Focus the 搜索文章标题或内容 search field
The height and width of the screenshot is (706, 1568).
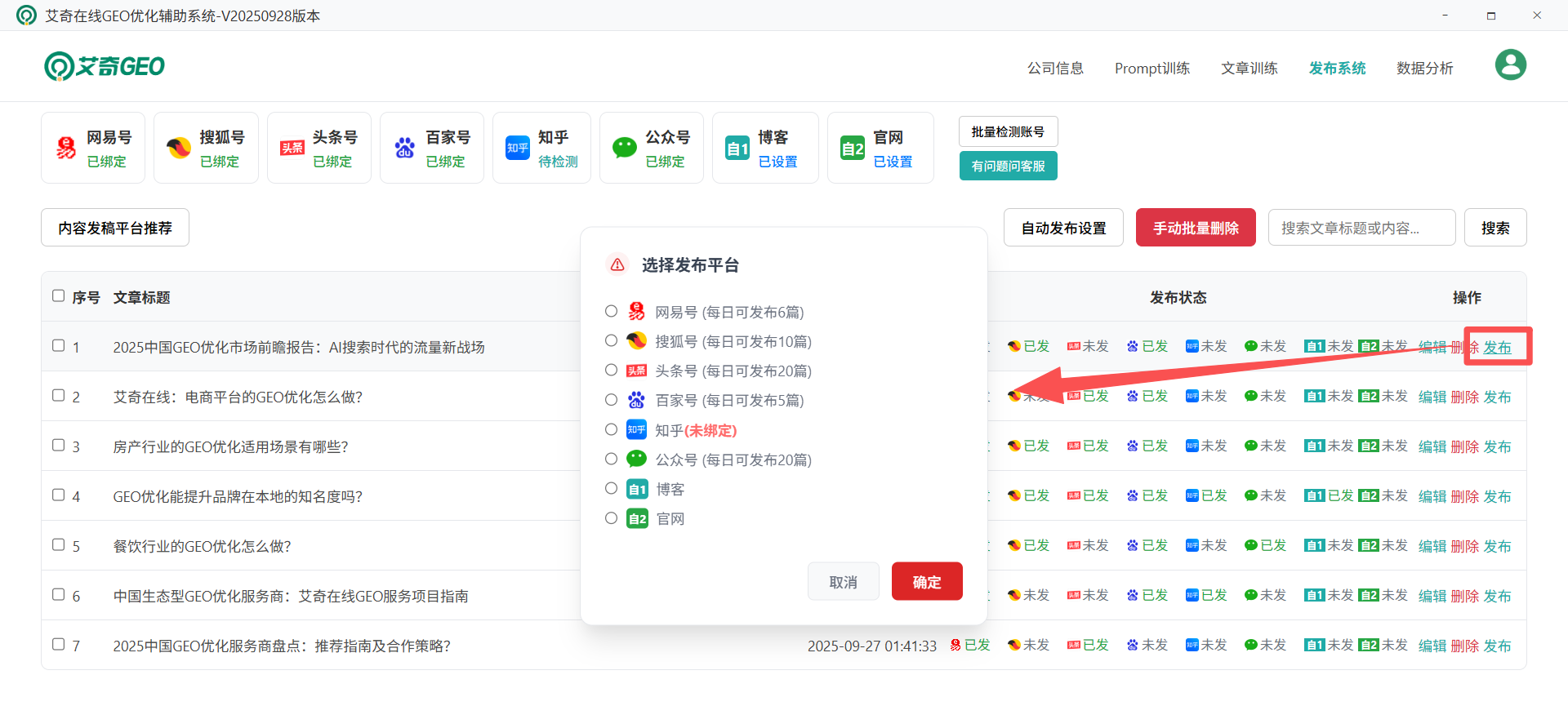pyautogui.click(x=1361, y=228)
